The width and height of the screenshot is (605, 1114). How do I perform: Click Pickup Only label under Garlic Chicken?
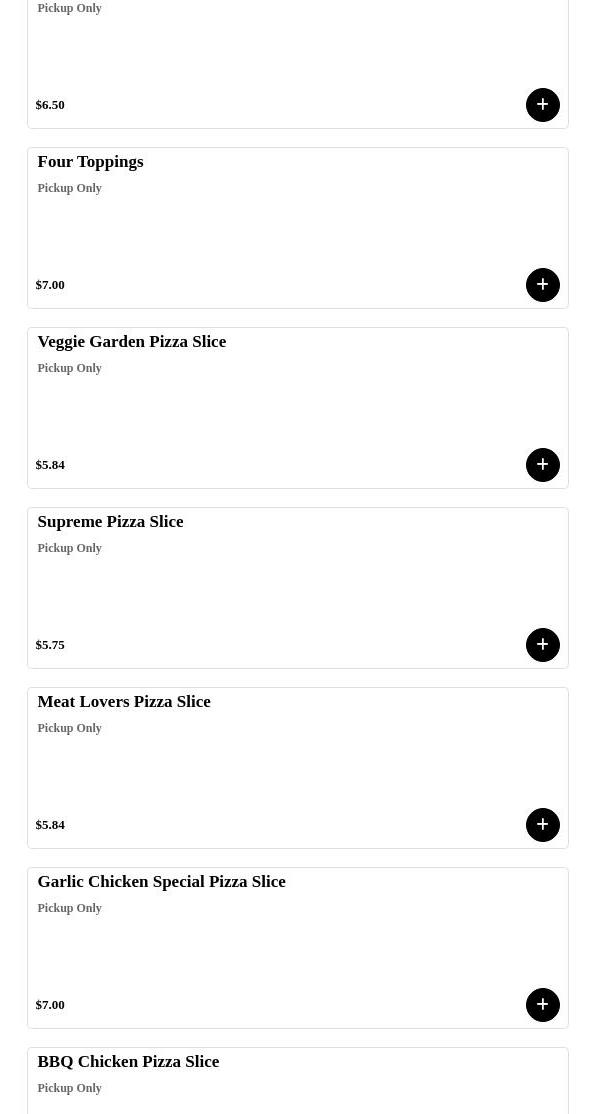tap(69, 908)
